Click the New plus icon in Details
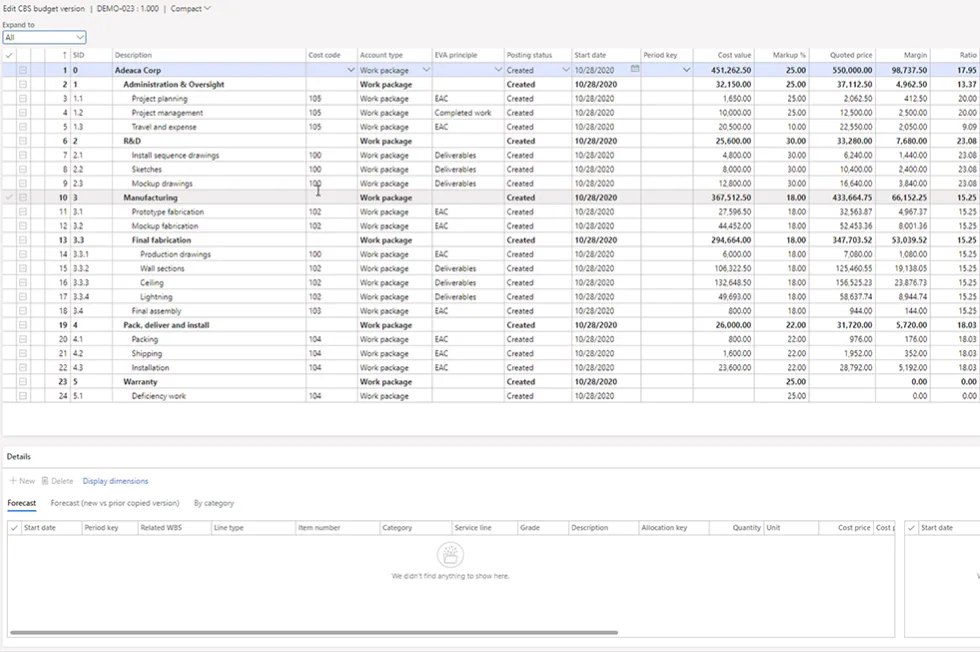The height and width of the screenshot is (652, 980). [12, 481]
